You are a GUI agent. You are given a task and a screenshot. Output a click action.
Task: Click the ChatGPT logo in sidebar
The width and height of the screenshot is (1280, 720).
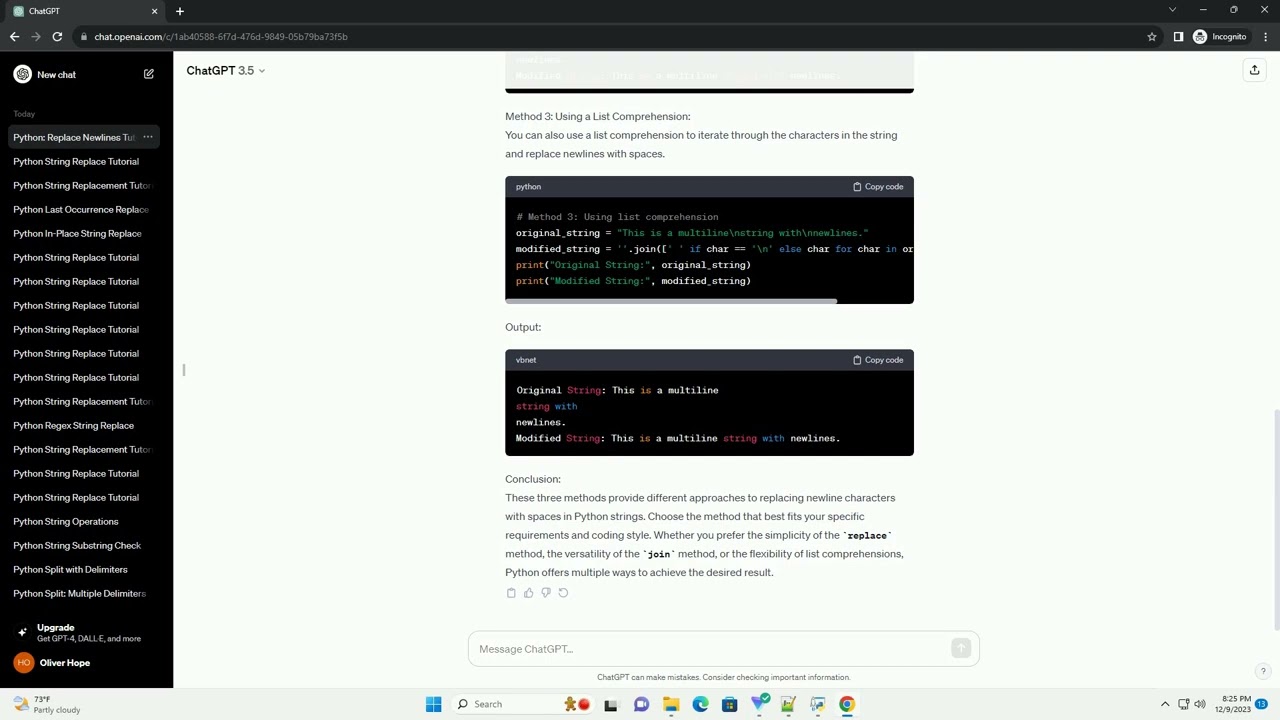tap(23, 74)
